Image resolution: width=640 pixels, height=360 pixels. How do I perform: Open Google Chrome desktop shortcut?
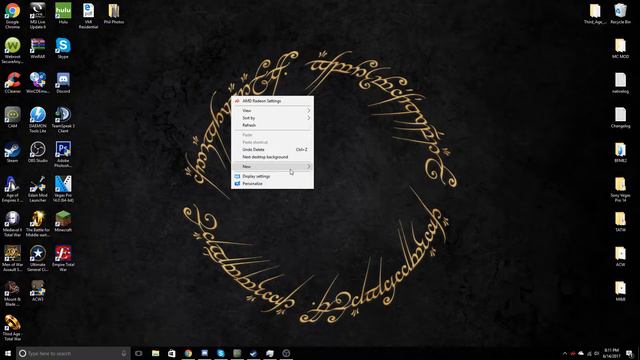pos(12,16)
